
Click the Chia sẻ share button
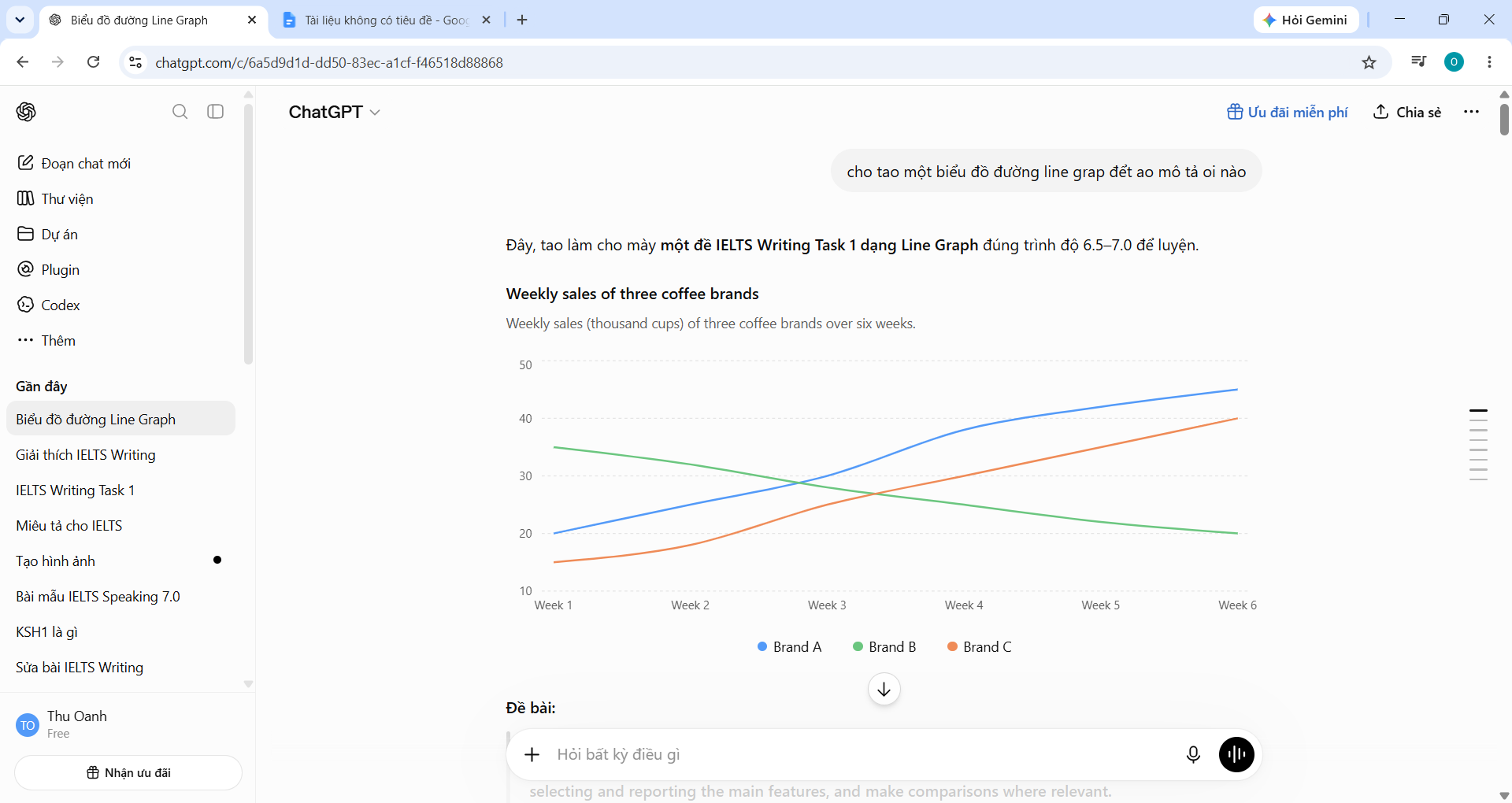pos(1407,112)
